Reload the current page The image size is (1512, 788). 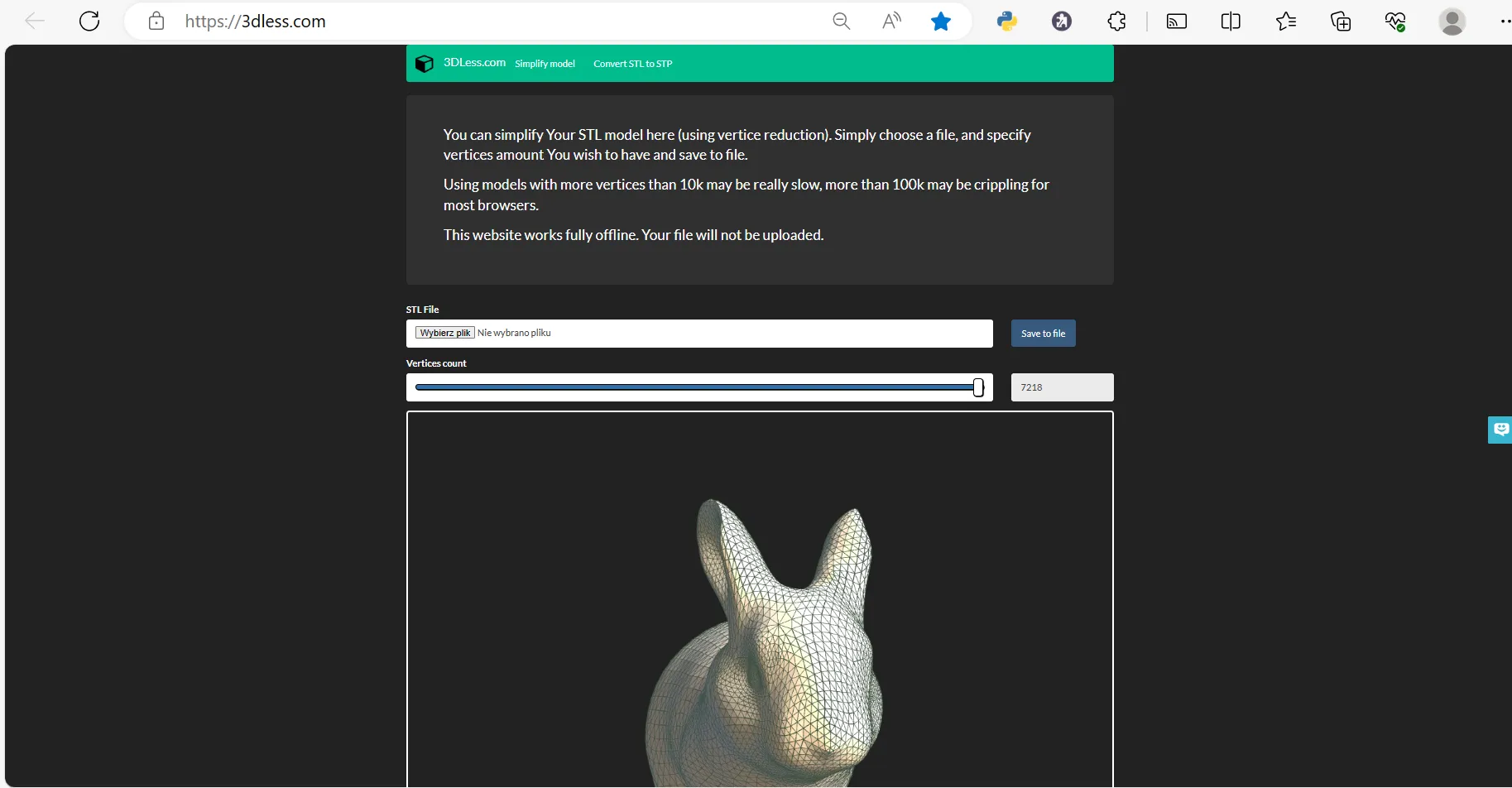point(89,21)
